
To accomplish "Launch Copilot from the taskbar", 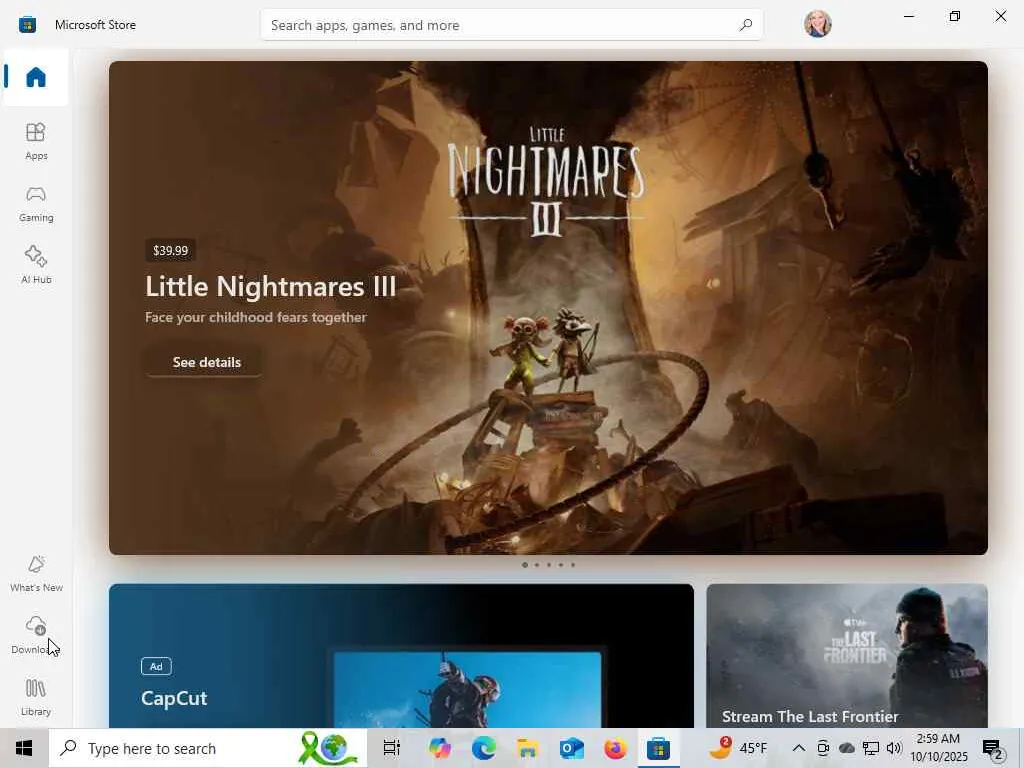I will [440, 748].
